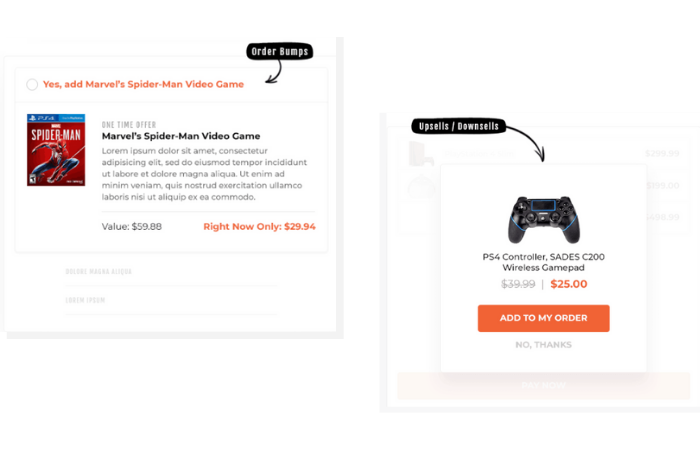Click the PS4 Controller SADES C200 product name
700x450 pixels.
(543, 262)
